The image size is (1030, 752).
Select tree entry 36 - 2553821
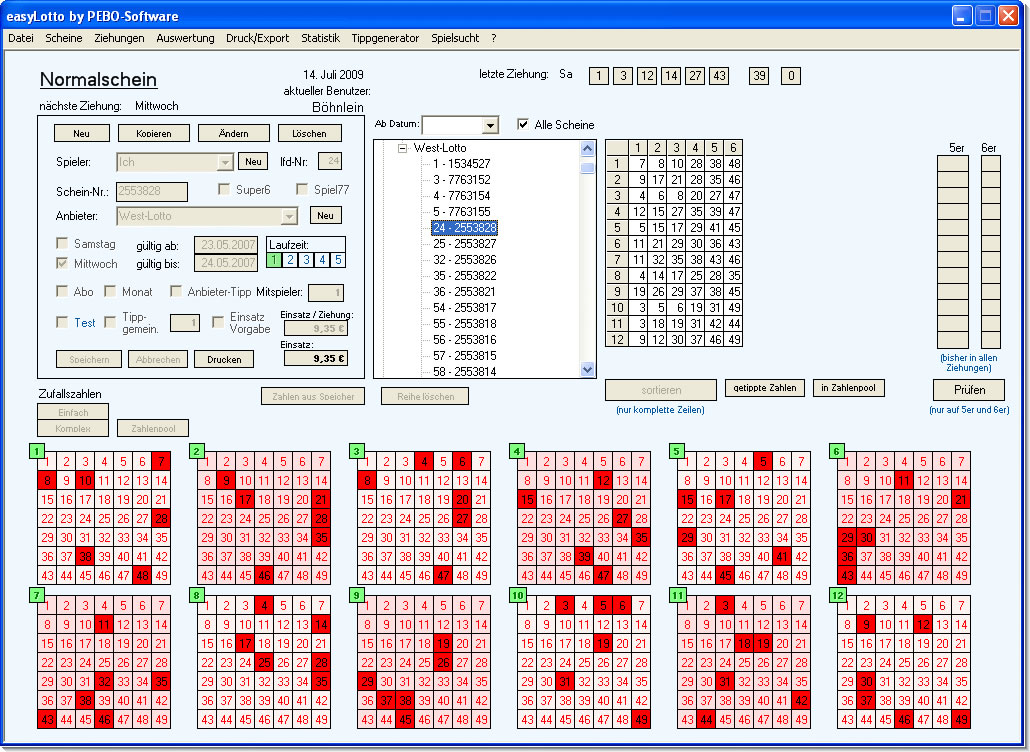(464, 292)
